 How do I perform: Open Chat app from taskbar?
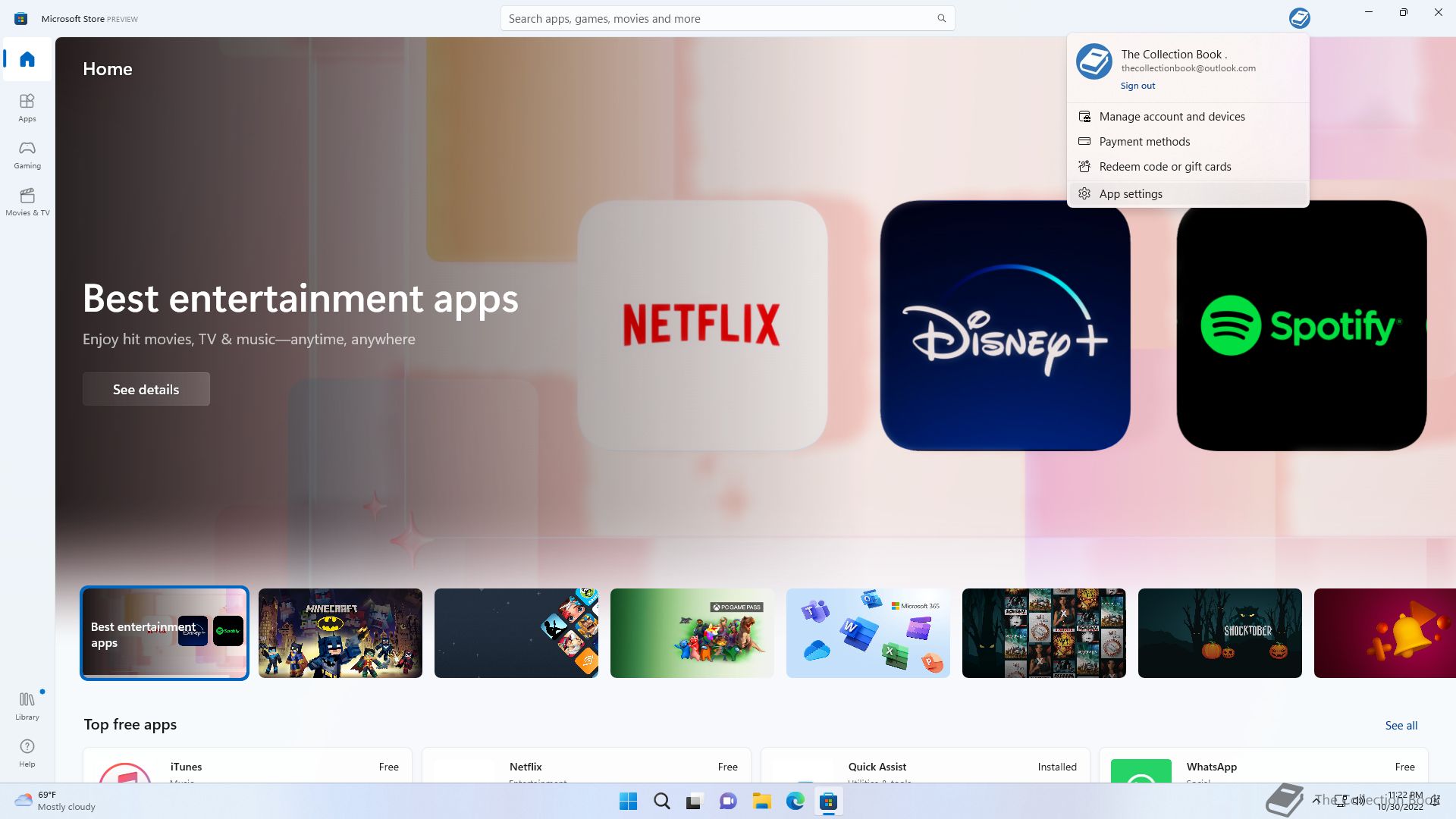(728, 802)
